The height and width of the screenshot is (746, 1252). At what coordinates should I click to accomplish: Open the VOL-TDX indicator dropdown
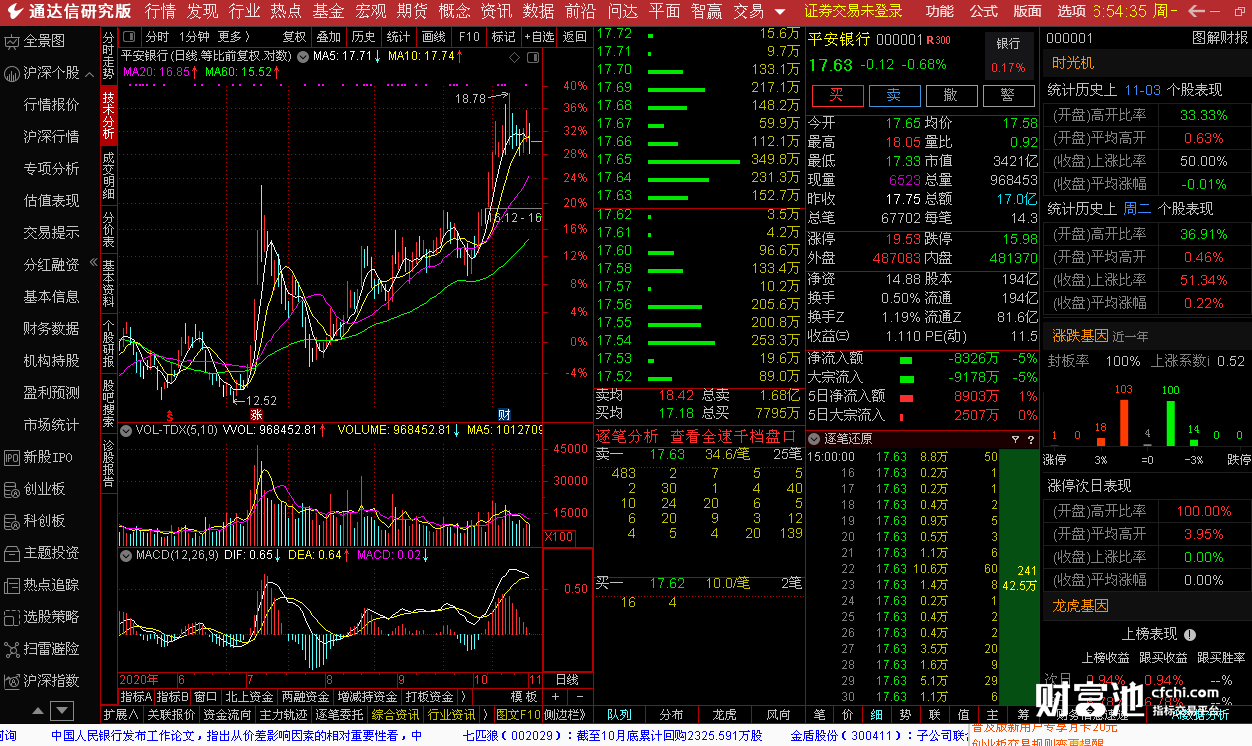tap(127, 430)
